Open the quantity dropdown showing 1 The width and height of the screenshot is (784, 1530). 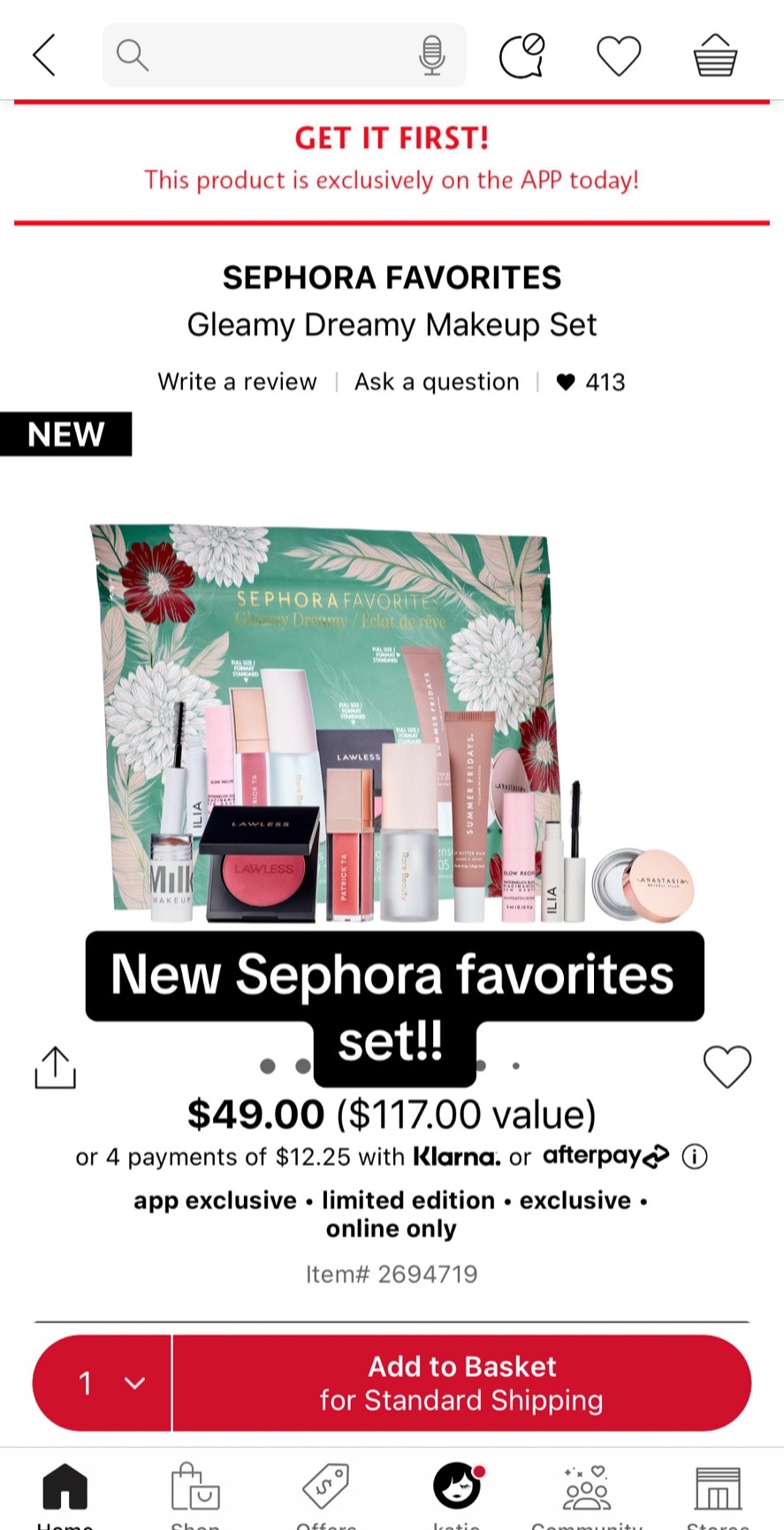coord(103,1382)
